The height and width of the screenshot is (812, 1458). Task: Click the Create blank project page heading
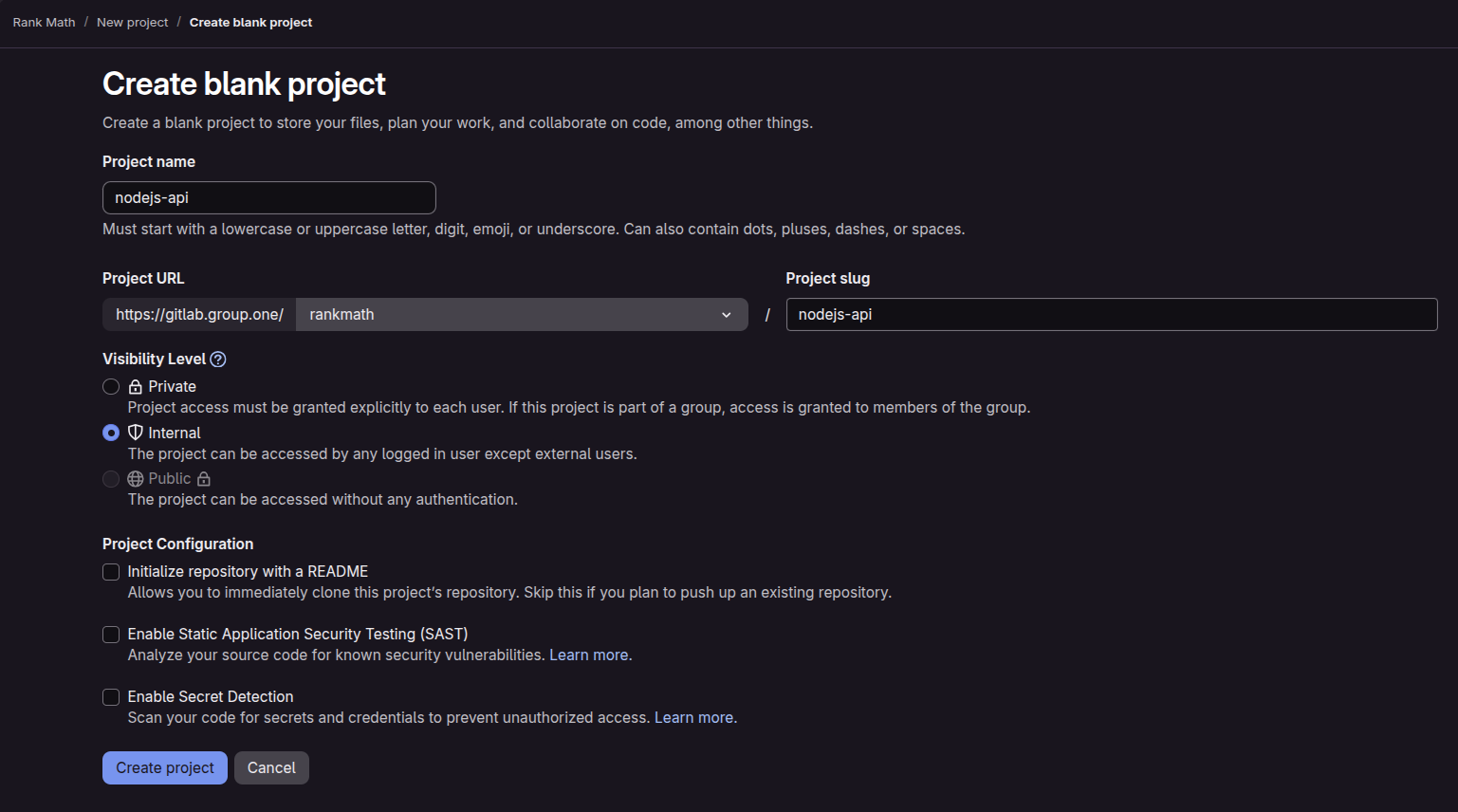244,84
